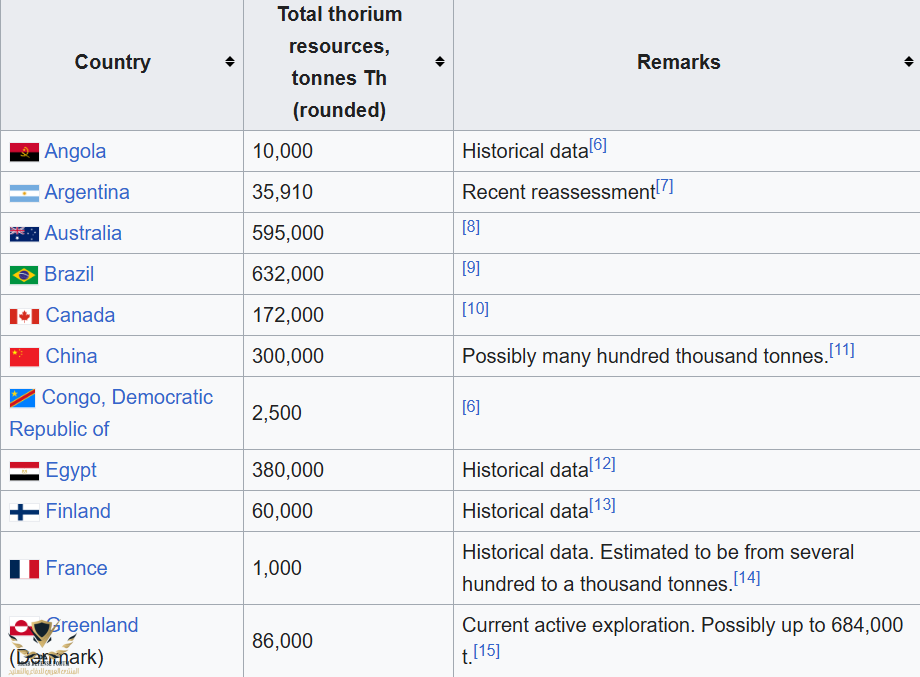
Task: Follow citation [11] in China remarks
Action: click(841, 350)
